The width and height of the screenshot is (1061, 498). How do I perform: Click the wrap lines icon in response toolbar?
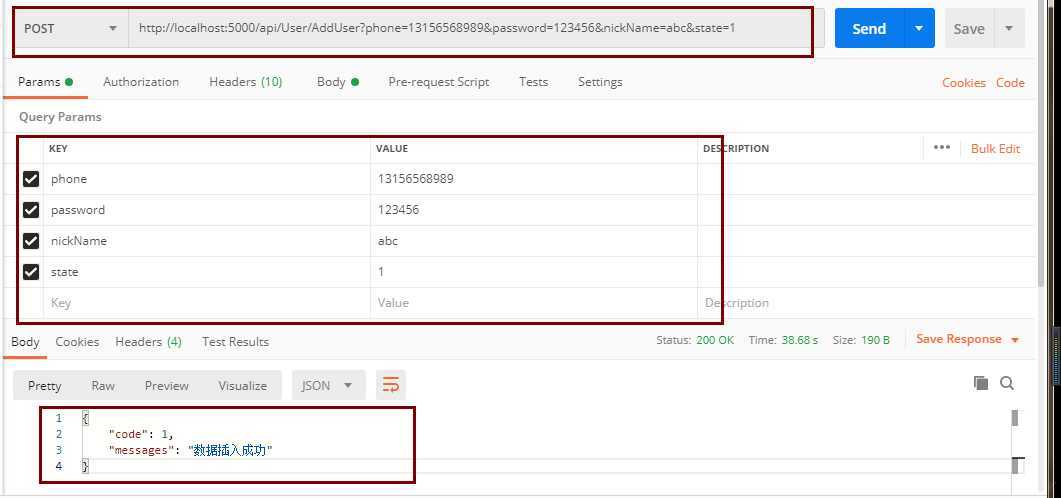[390, 385]
